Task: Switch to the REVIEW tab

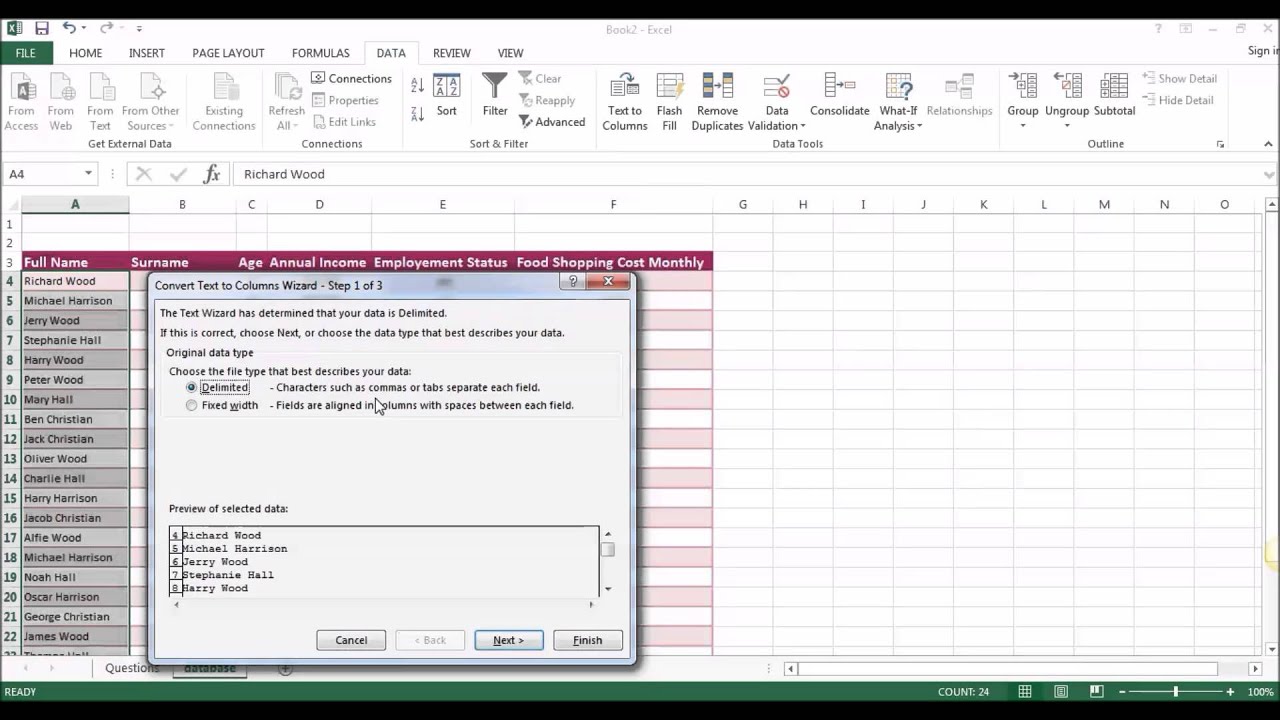Action: click(452, 53)
